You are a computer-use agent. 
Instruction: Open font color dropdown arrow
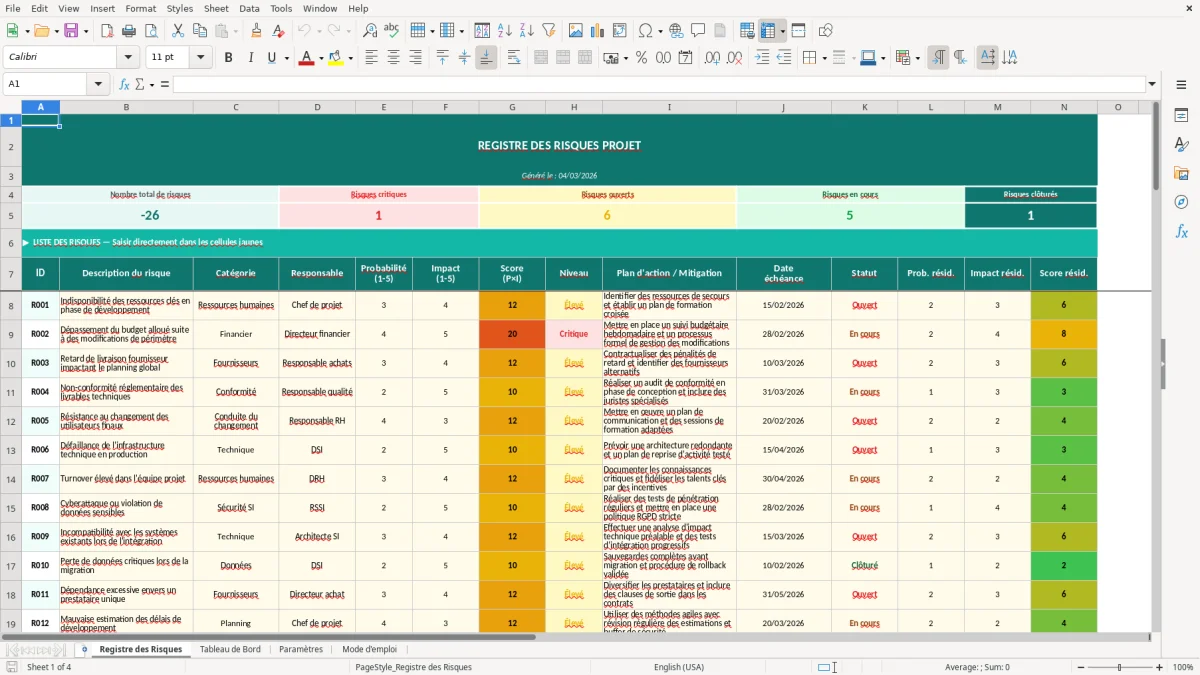coord(320,58)
